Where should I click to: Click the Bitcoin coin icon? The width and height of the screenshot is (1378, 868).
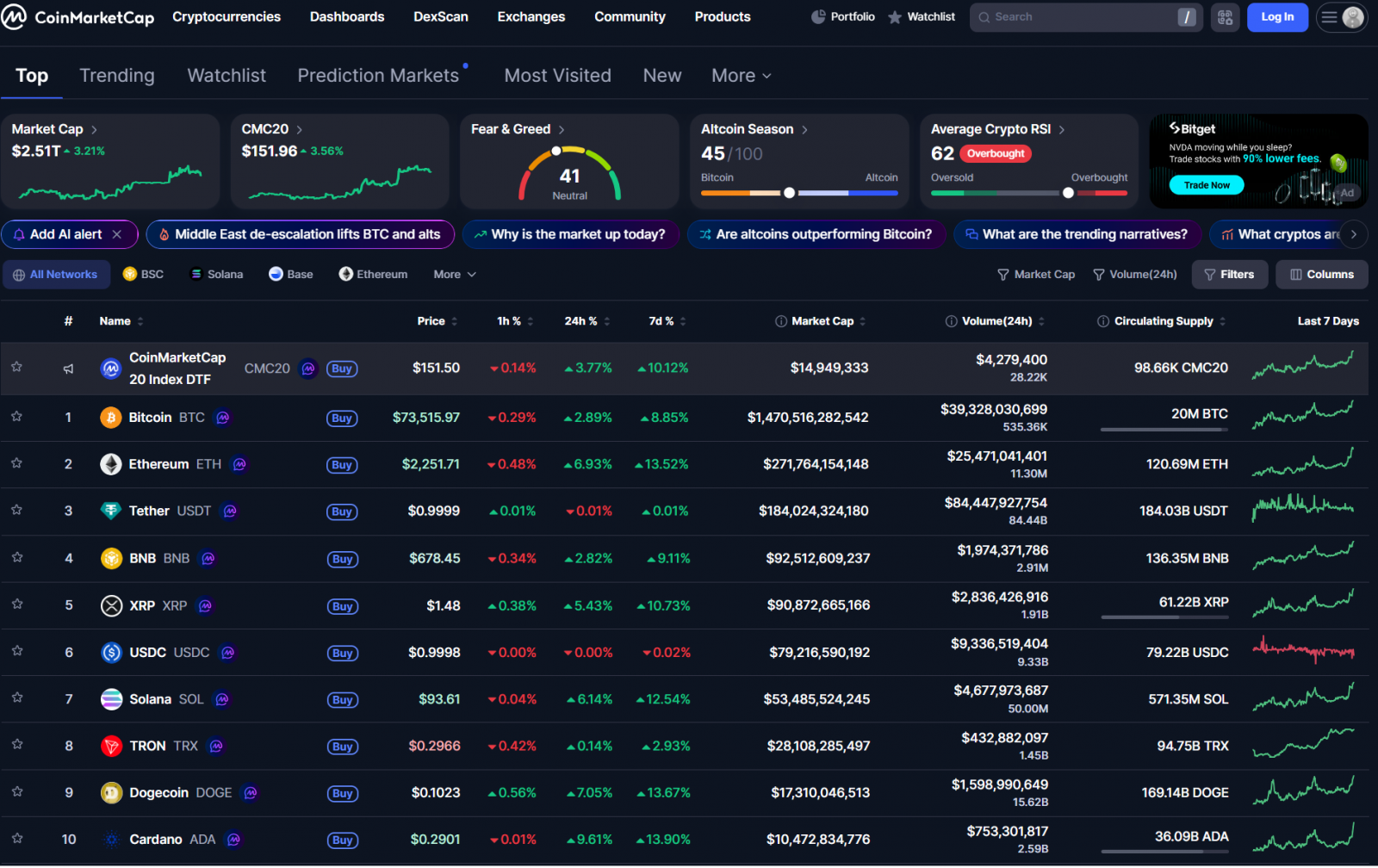[x=111, y=418]
